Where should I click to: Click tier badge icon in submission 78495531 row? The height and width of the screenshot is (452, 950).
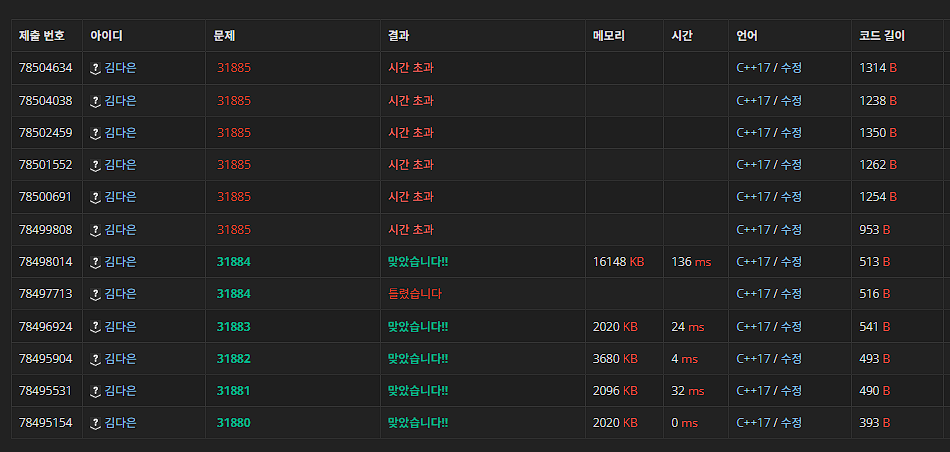(95, 391)
